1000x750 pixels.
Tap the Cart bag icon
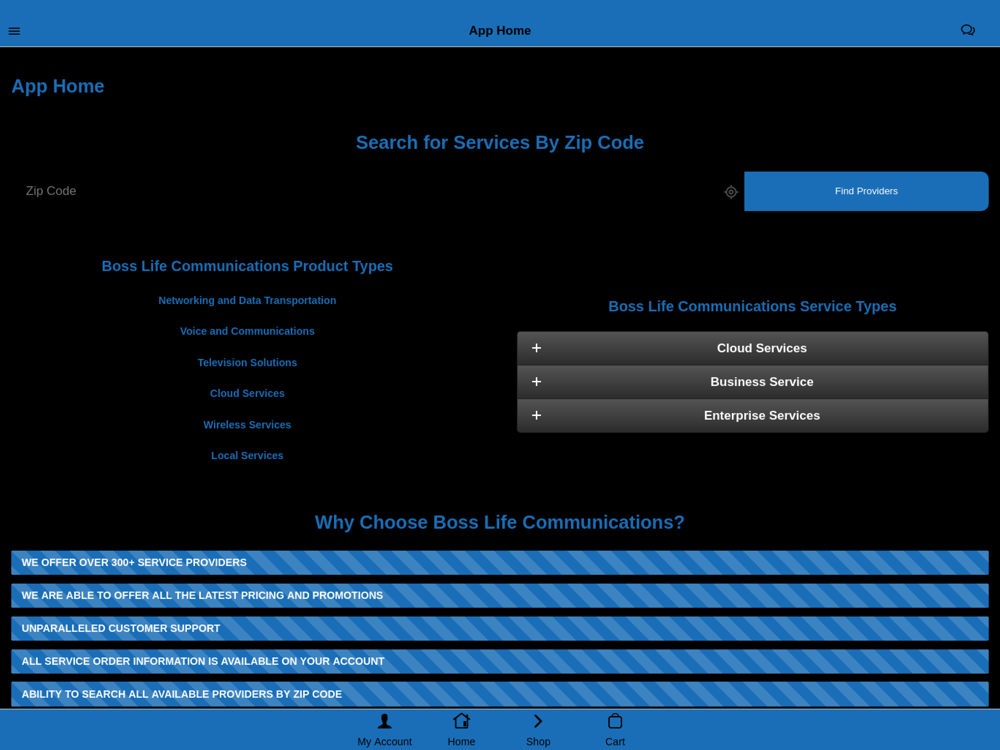pyautogui.click(x=615, y=721)
